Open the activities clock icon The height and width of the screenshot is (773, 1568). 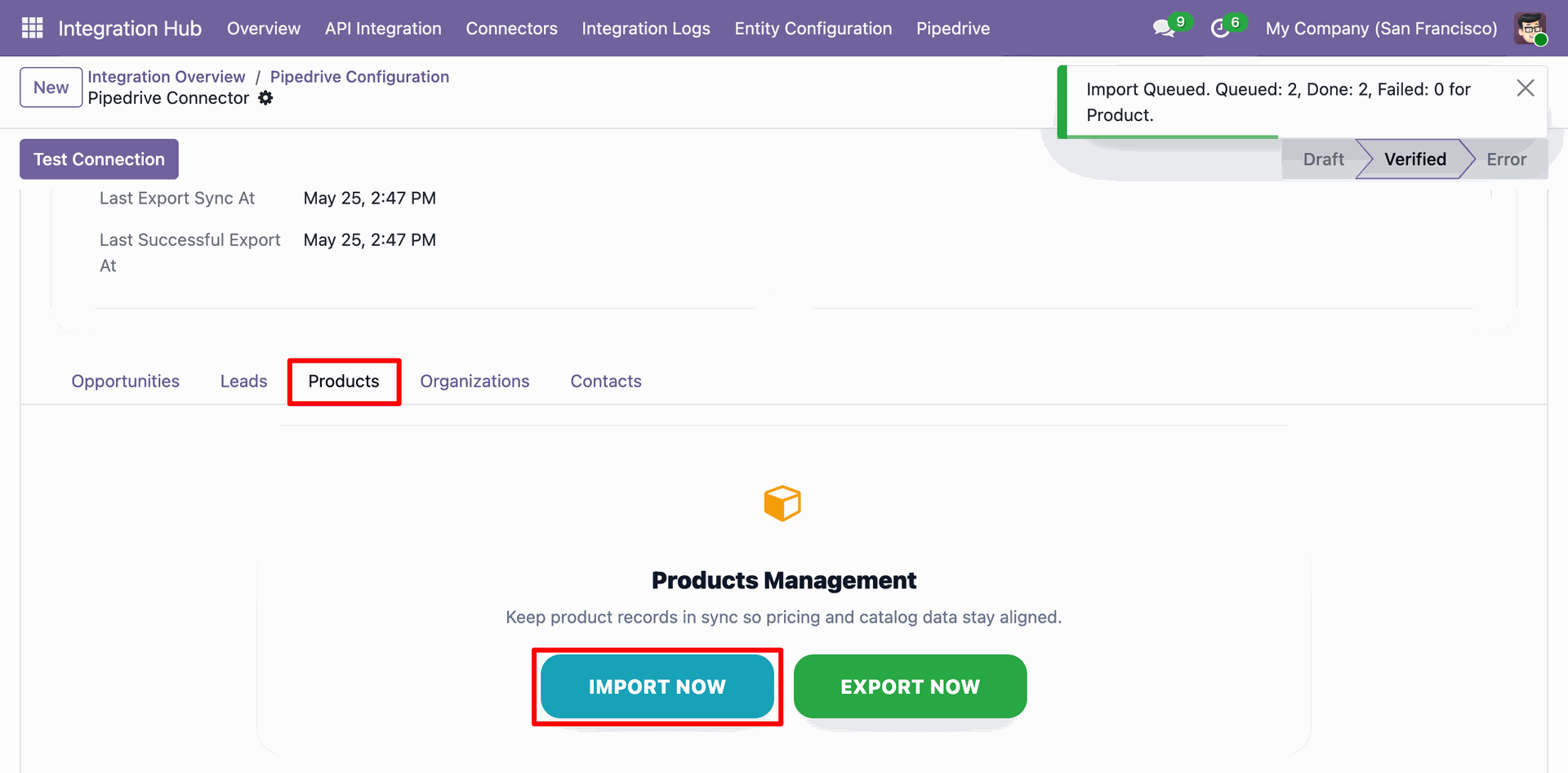pos(1220,29)
